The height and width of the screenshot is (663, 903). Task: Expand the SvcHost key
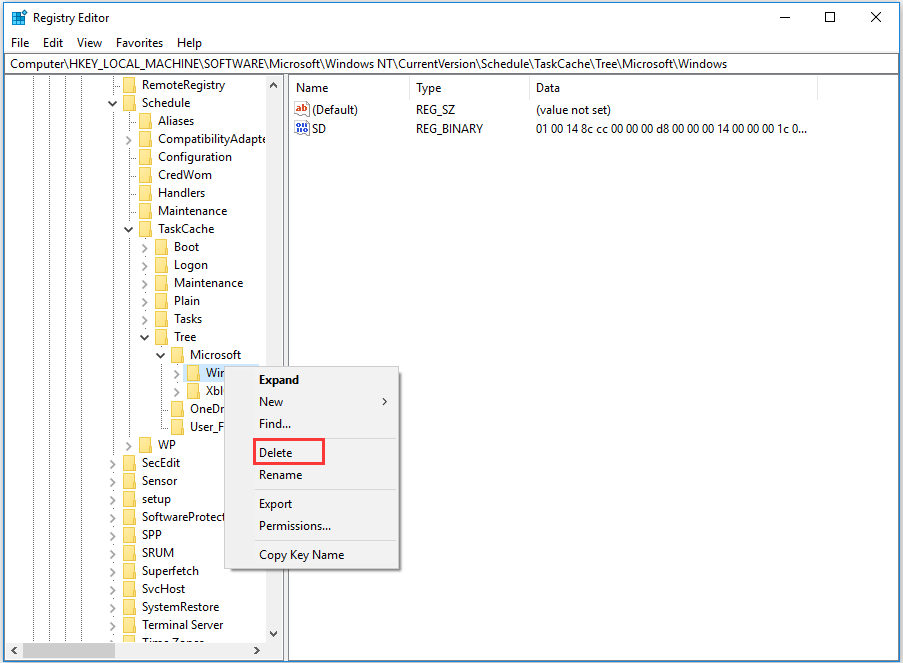[x=113, y=588]
